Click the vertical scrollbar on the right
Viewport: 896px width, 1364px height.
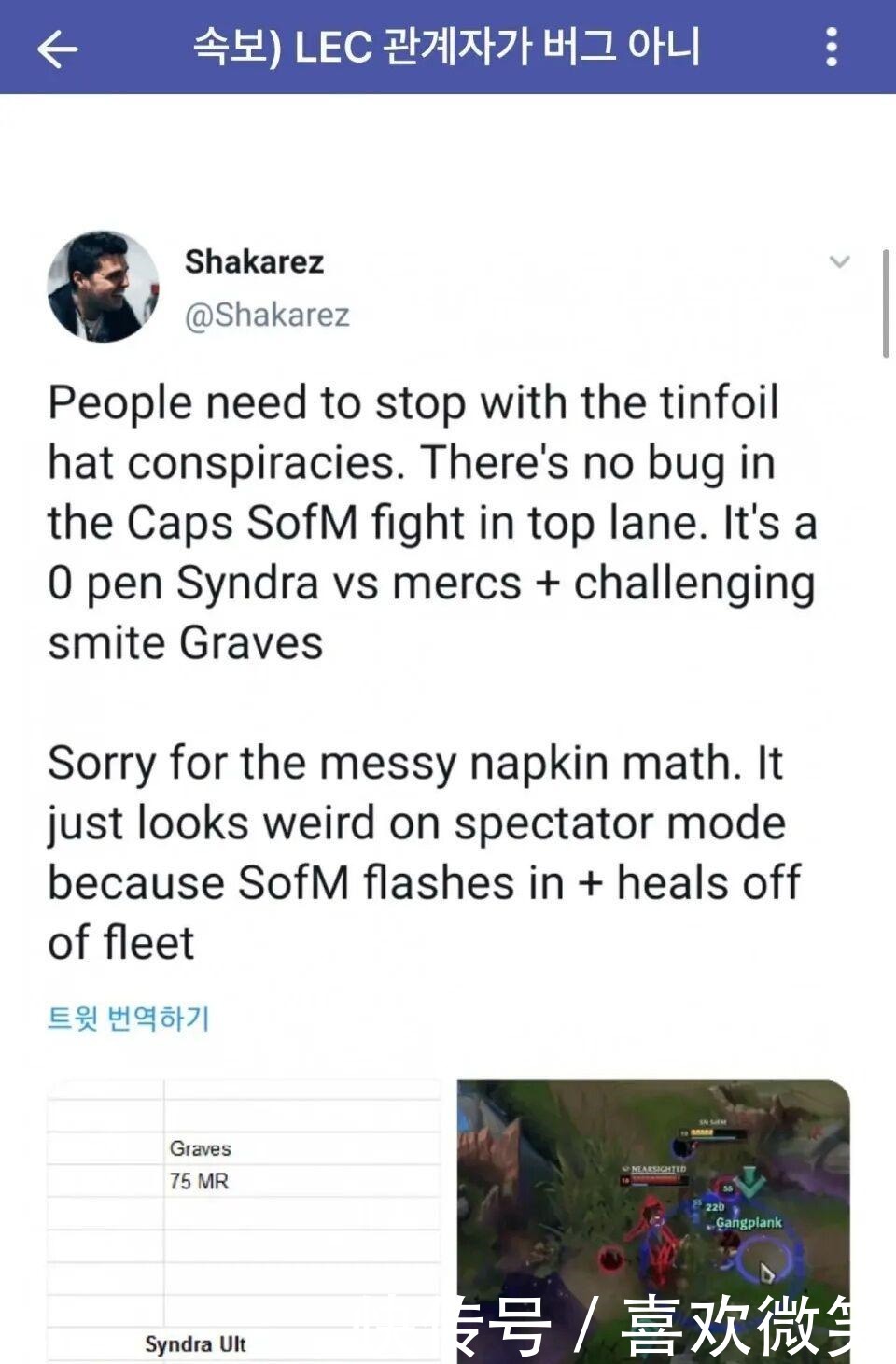click(886, 303)
